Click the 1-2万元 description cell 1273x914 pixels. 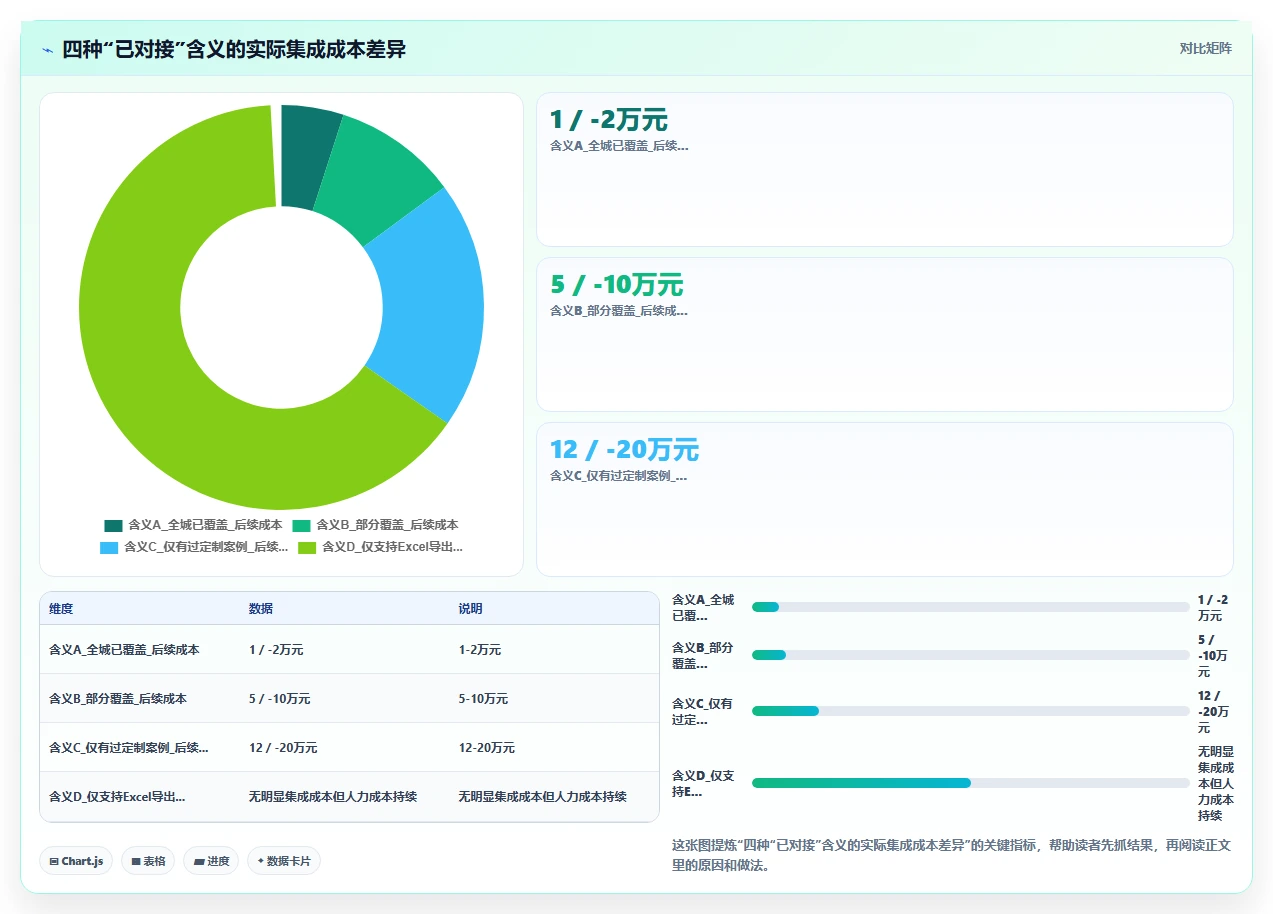point(480,650)
